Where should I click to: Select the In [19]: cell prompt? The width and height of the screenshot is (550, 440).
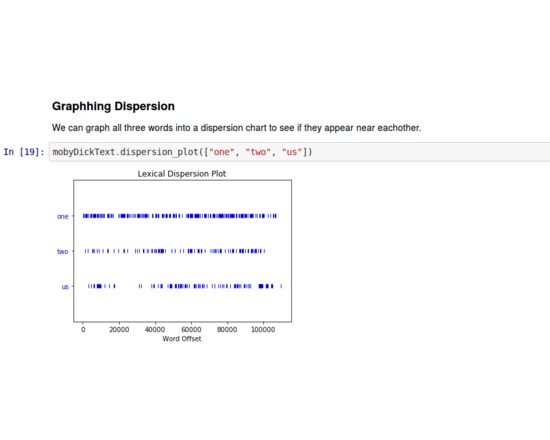(24, 152)
